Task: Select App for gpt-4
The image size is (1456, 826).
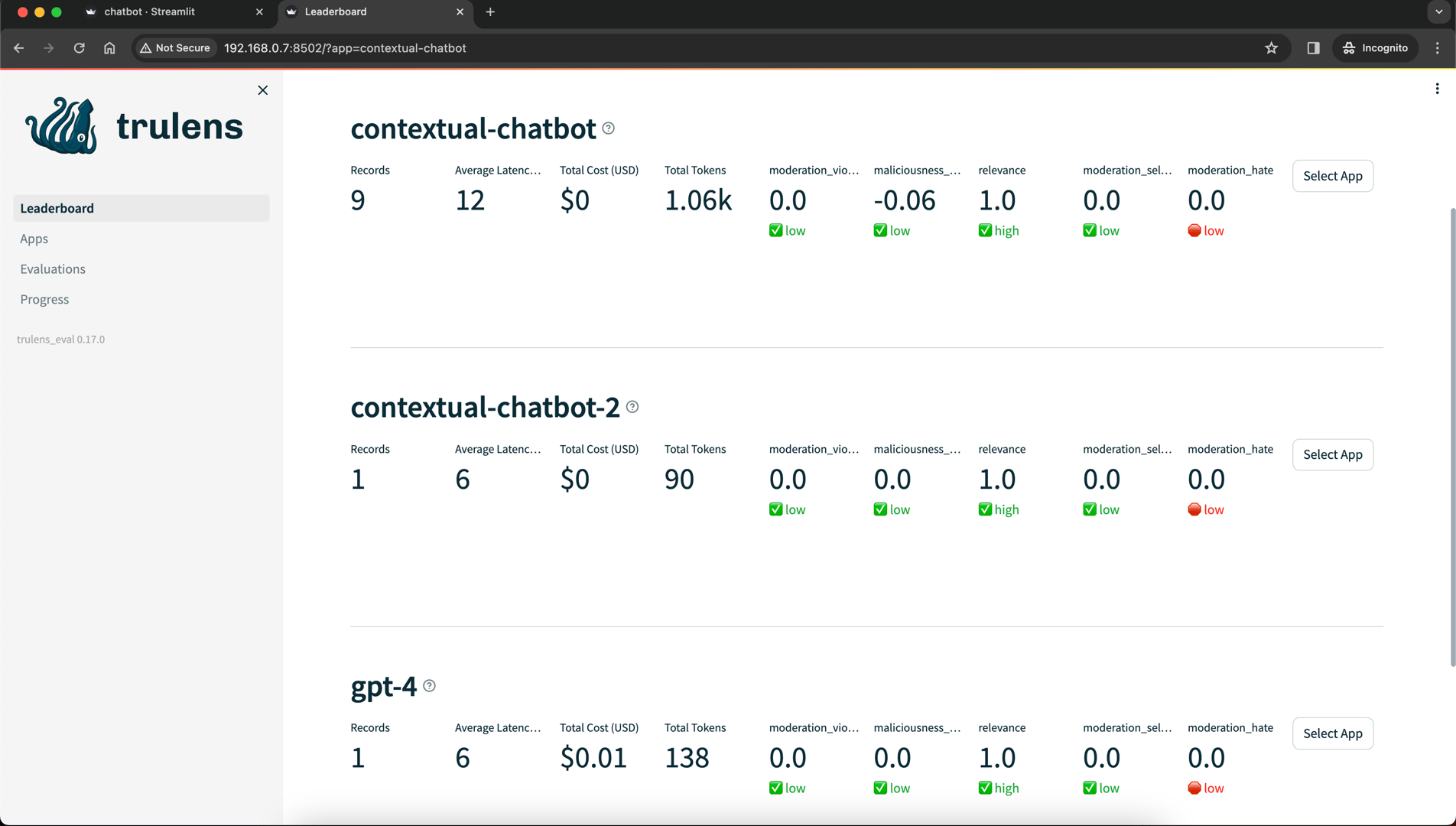Action: 1332,733
